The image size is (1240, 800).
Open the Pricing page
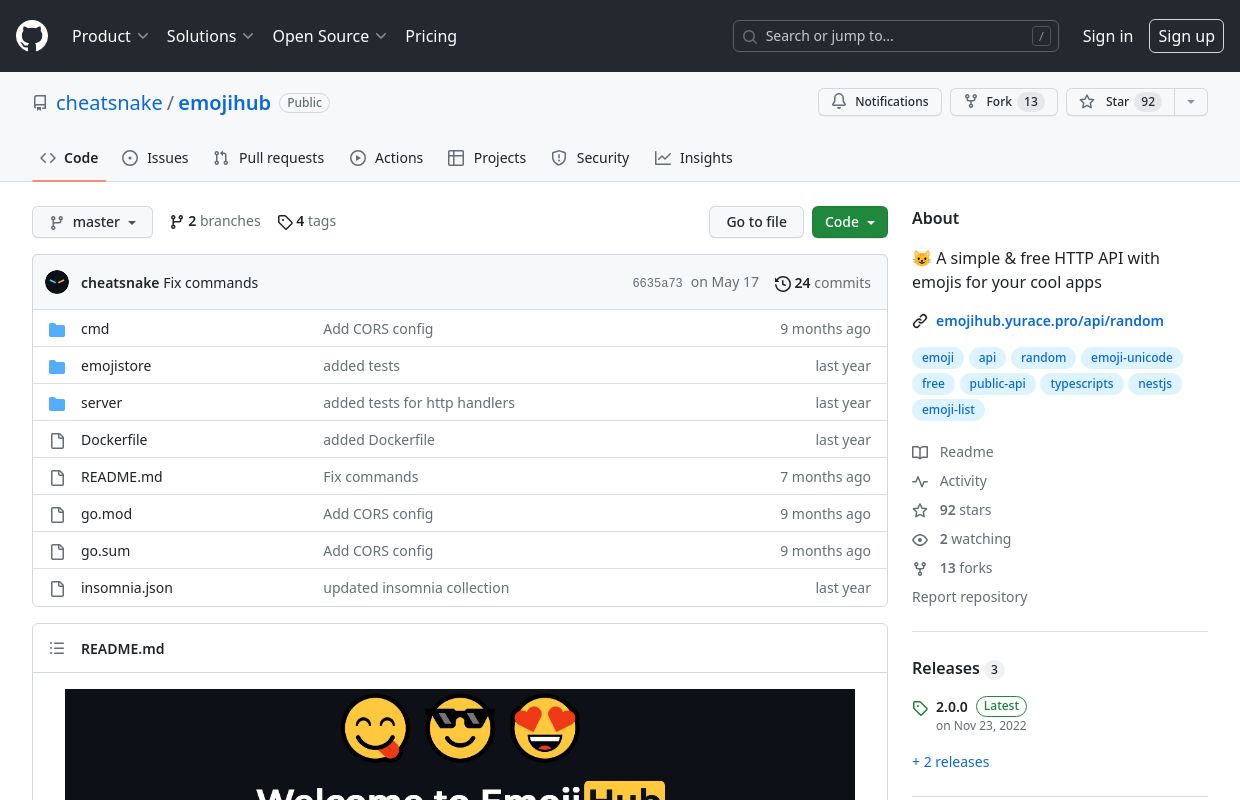point(431,36)
